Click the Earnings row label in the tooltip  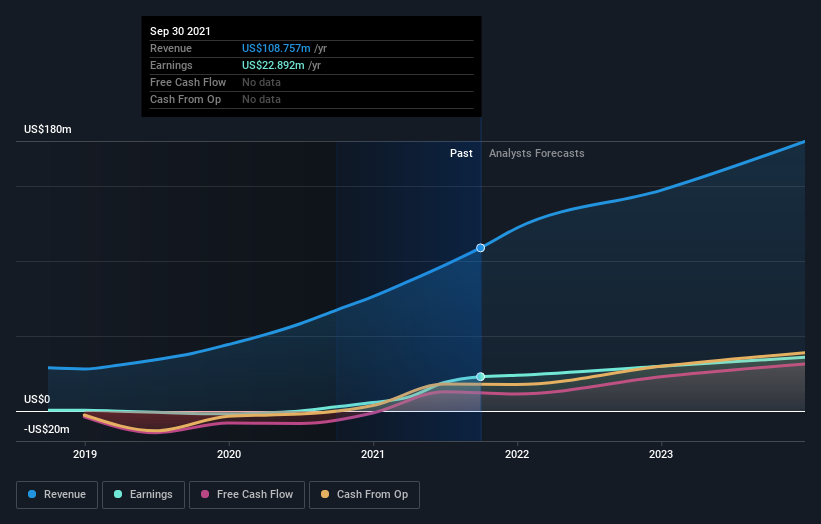click(x=171, y=65)
